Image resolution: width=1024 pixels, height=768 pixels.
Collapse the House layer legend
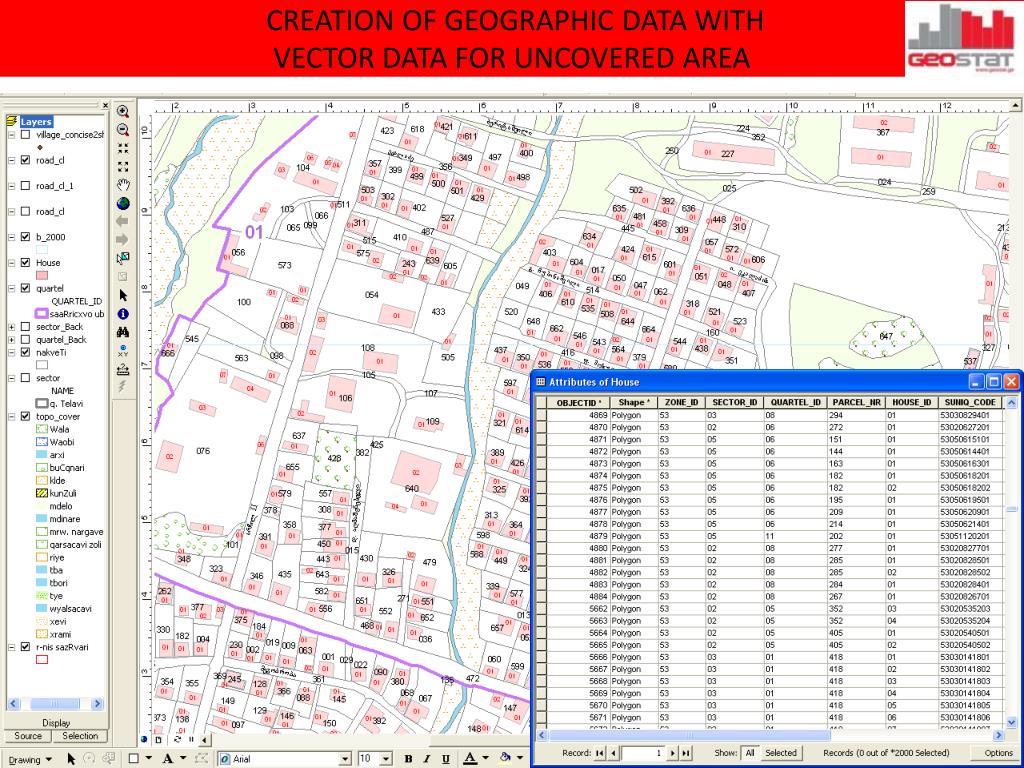click(x=12, y=263)
